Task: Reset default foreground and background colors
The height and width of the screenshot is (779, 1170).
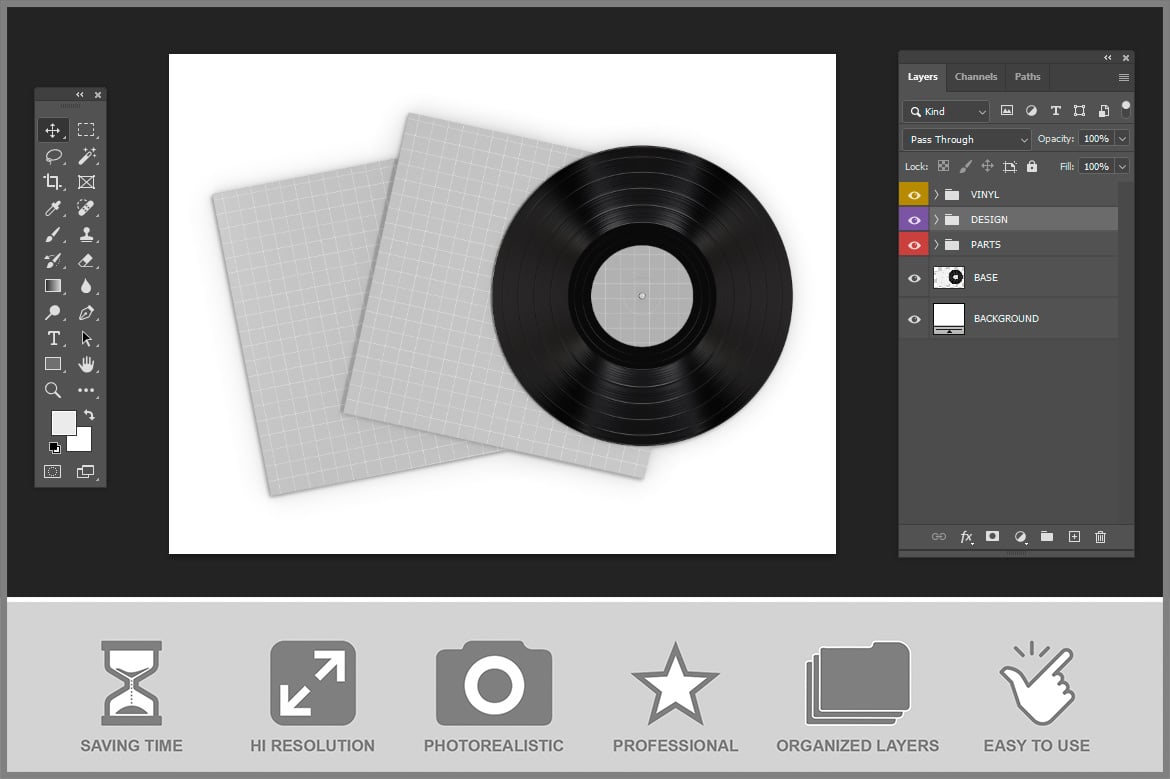Action: pyautogui.click(x=54, y=448)
